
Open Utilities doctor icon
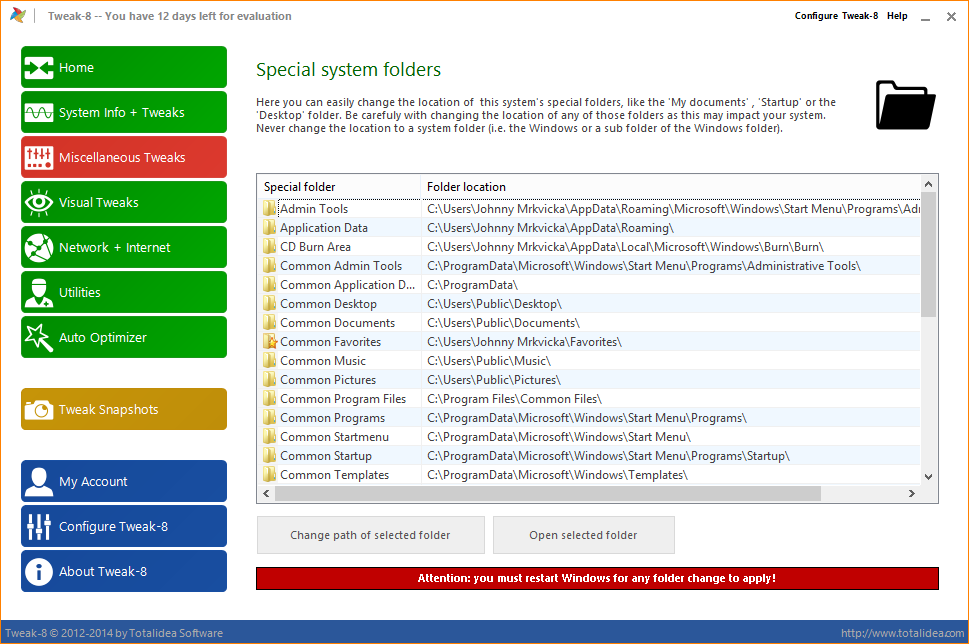click(39, 293)
